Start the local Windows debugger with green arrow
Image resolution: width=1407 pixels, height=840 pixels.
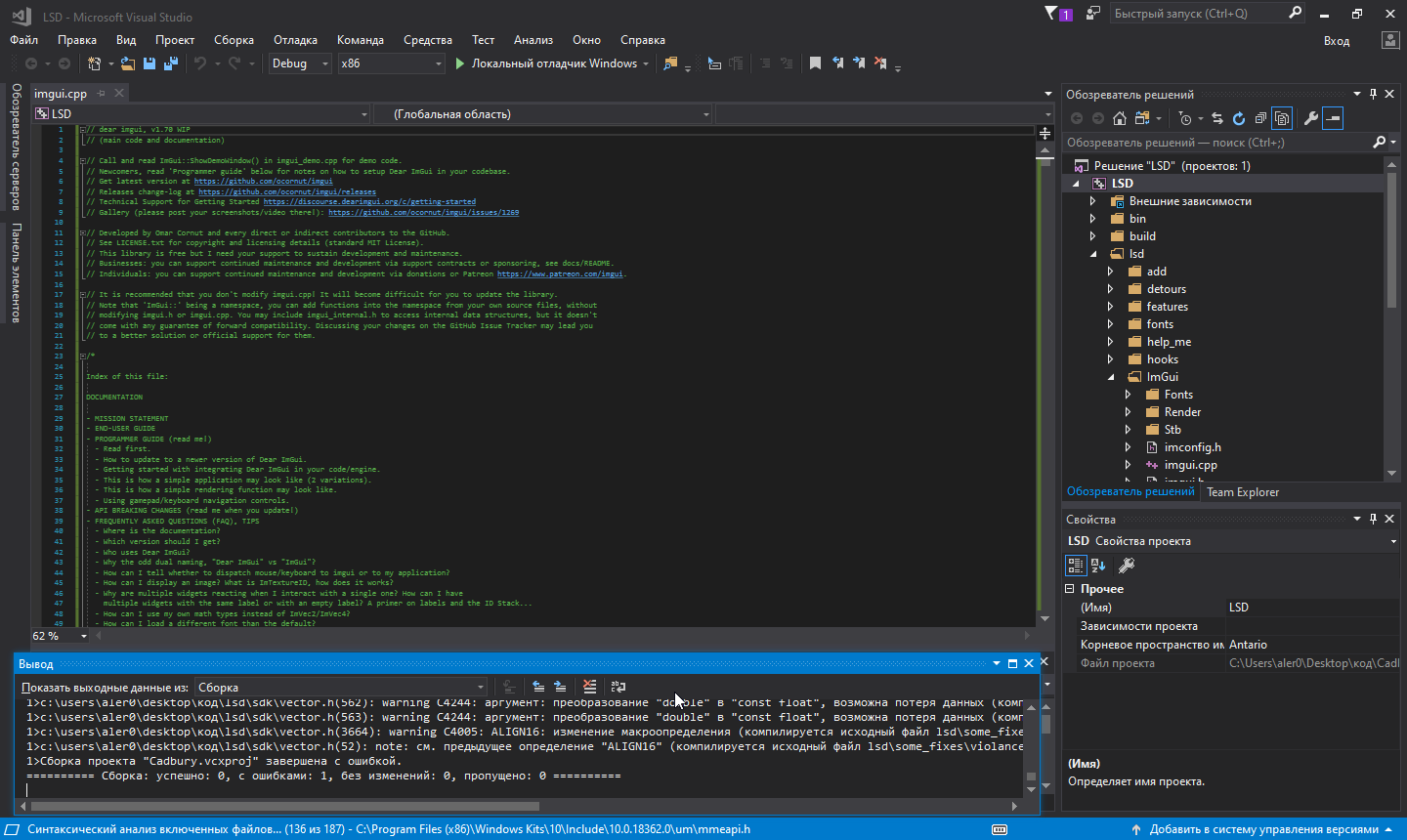point(460,63)
